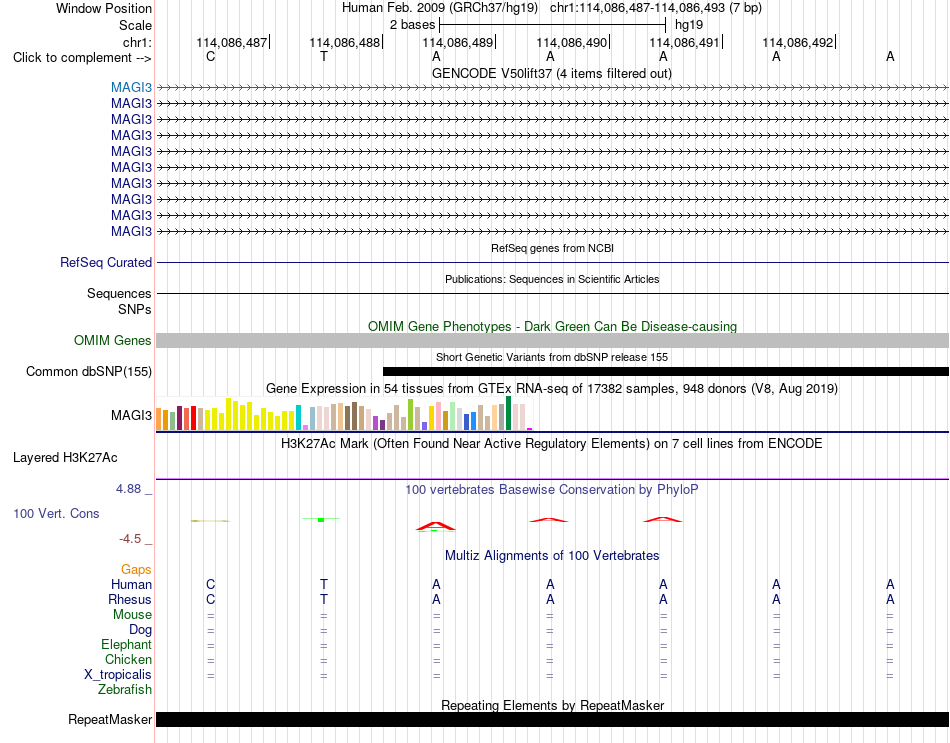The width and height of the screenshot is (950, 743).
Task: Click MAGI3 label beside GTEx expression bars
Action: (x=131, y=415)
